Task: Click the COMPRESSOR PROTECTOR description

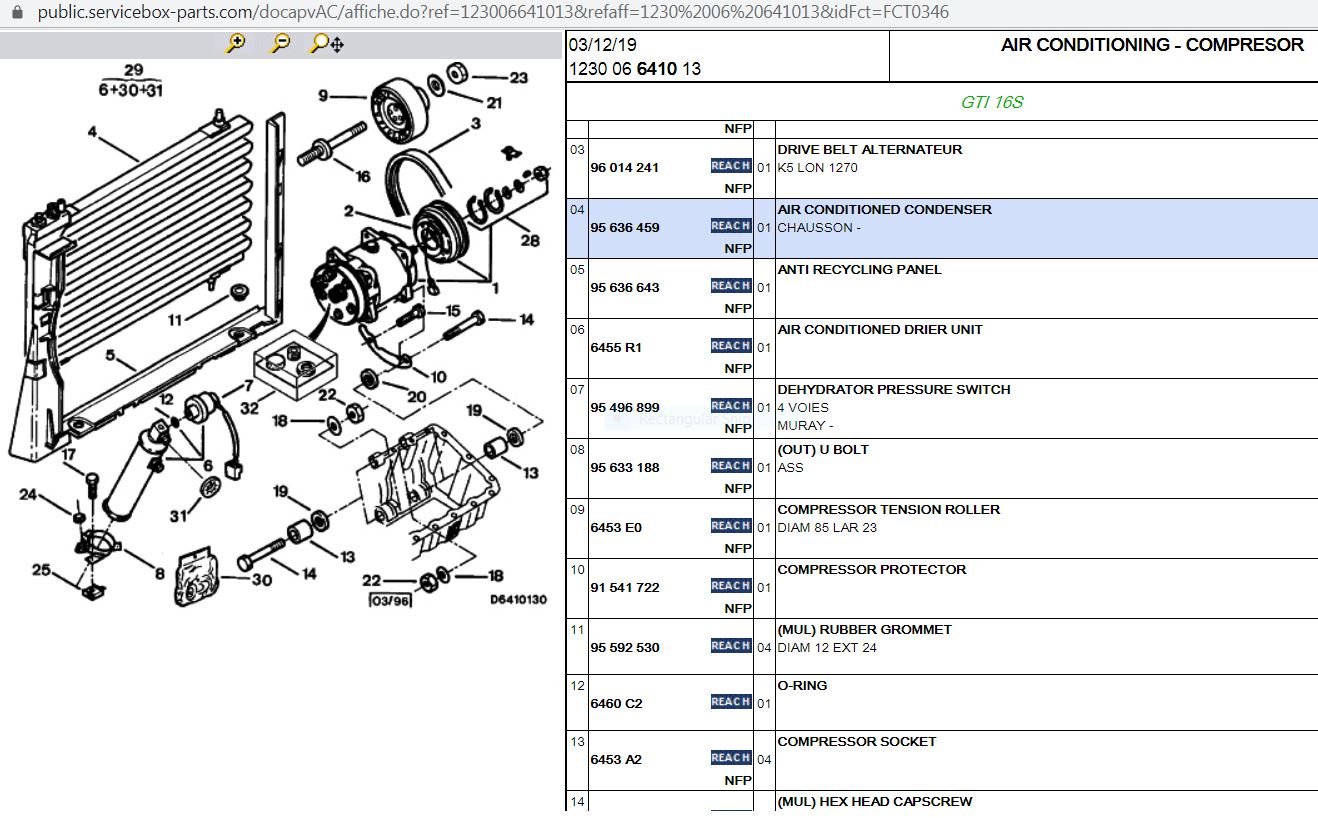Action: tap(872, 570)
